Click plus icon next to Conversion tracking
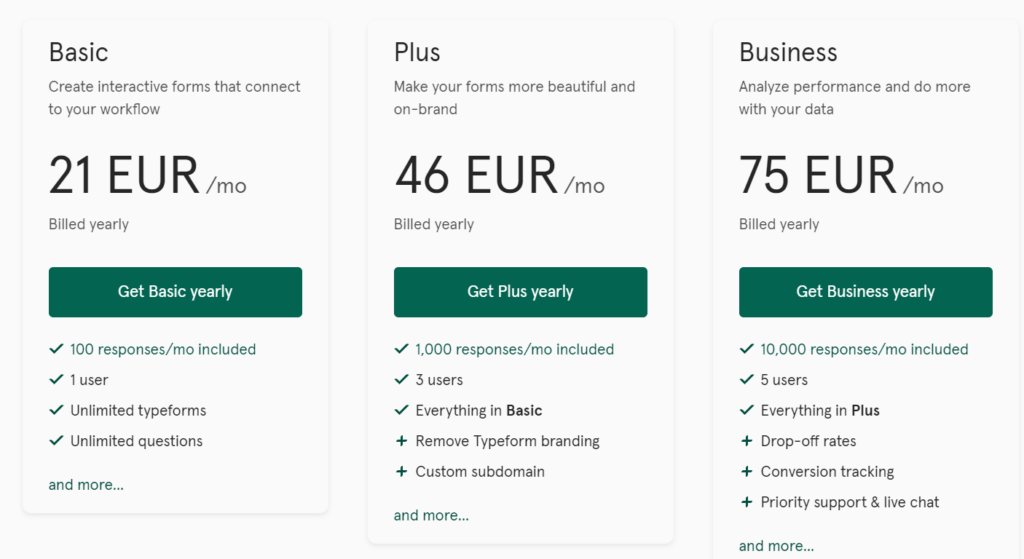1024x559 pixels. point(746,472)
